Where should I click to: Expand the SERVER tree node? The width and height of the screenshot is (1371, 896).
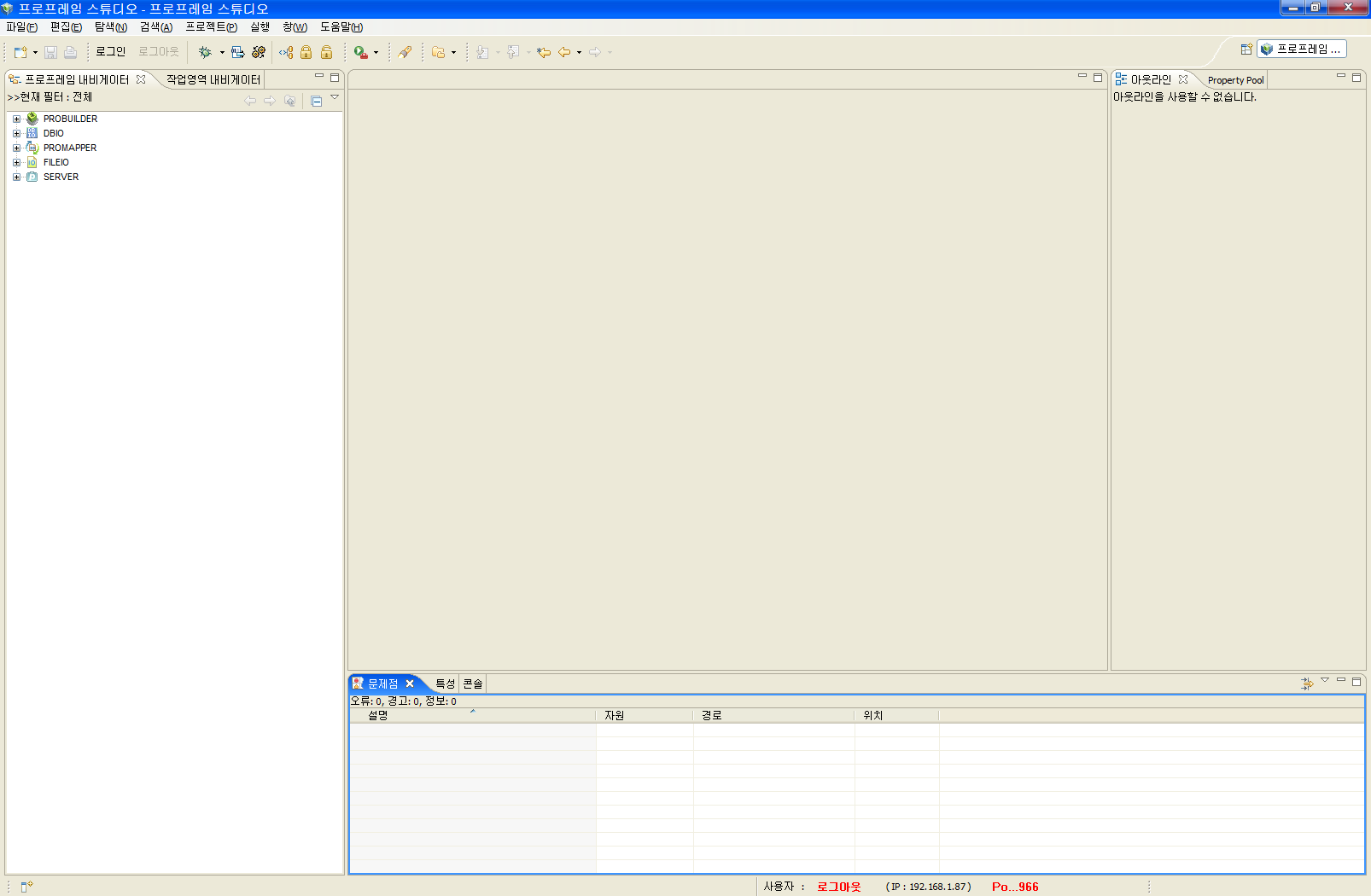coord(15,177)
